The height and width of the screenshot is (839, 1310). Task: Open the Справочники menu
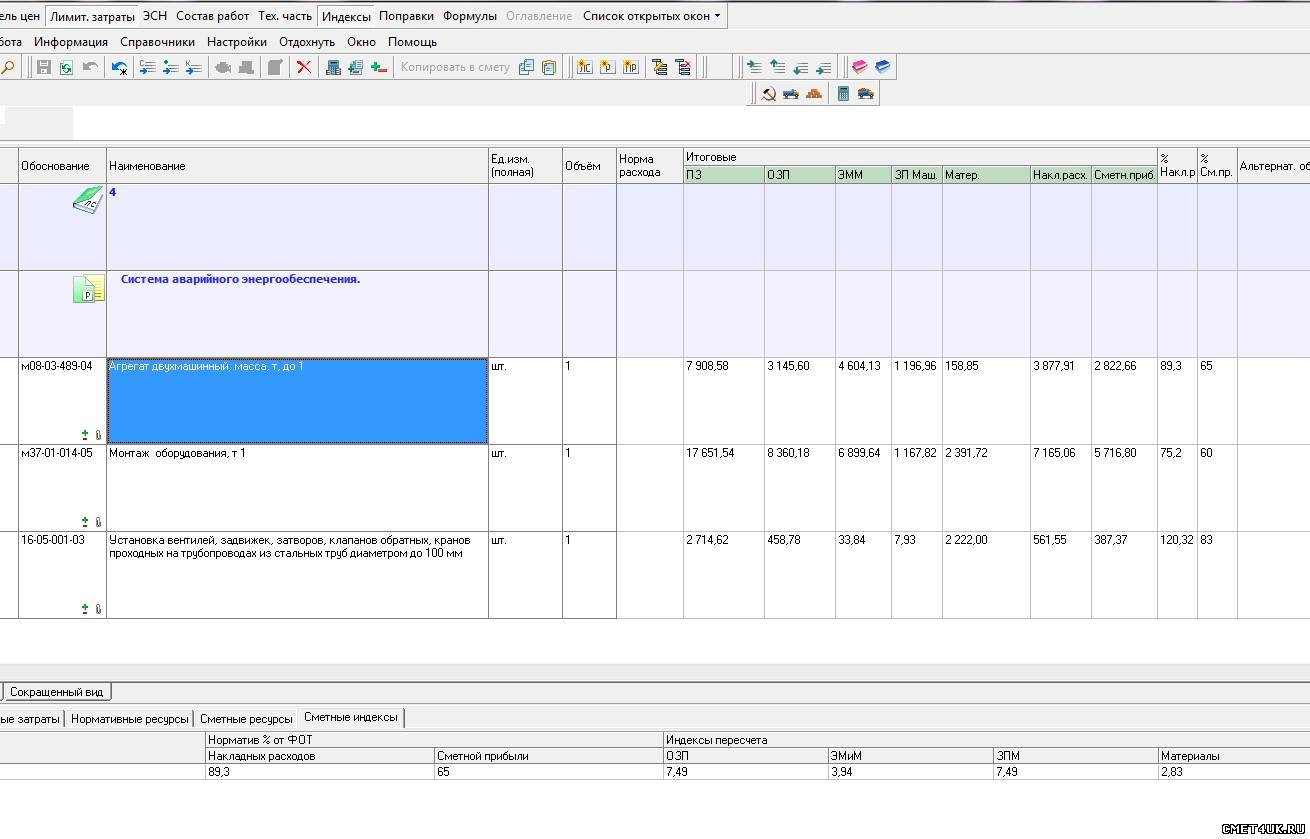[157, 42]
